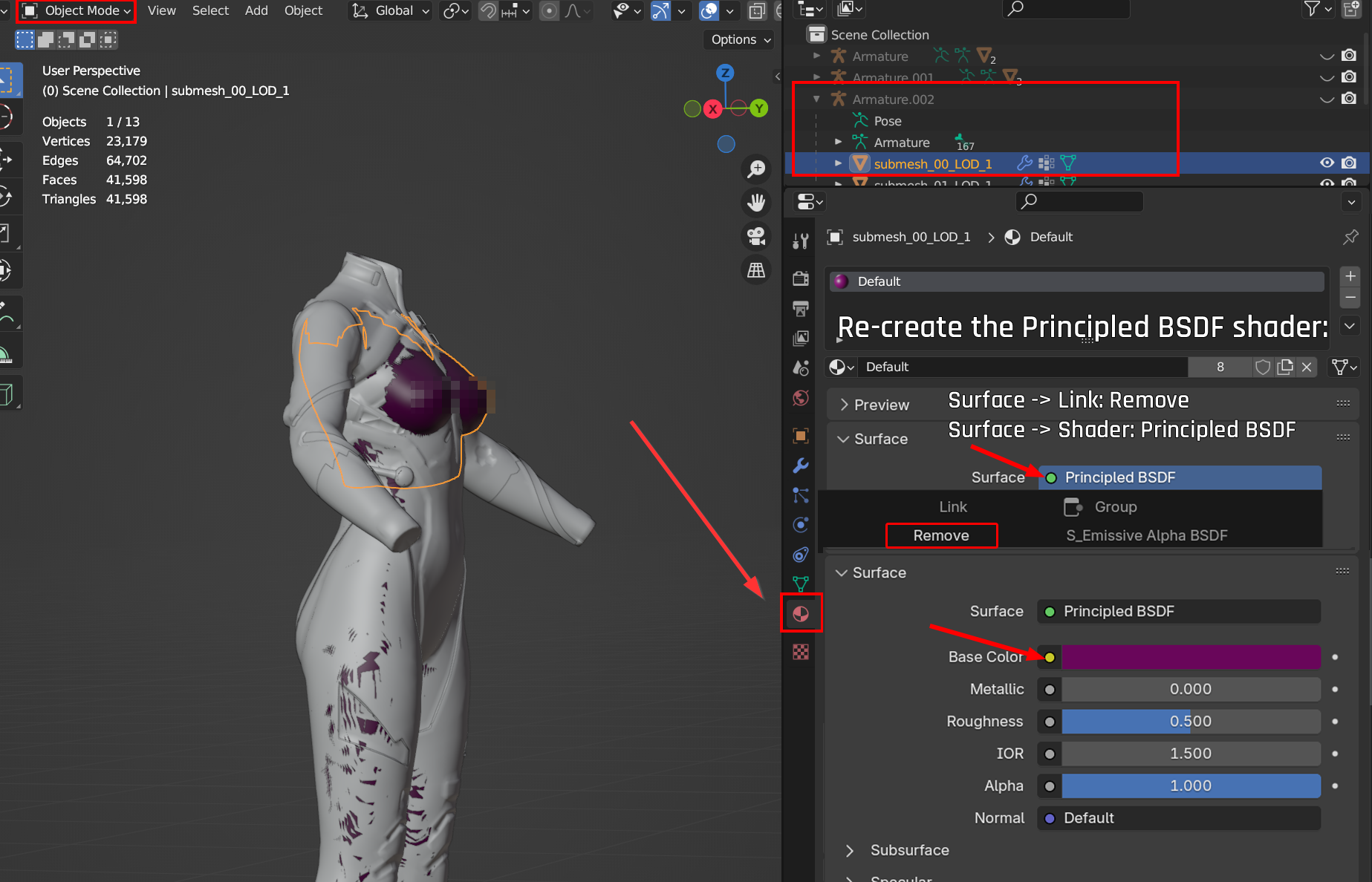The image size is (1372, 882).
Task: Toggle render visibility for Armature.002
Action: 1349,99
